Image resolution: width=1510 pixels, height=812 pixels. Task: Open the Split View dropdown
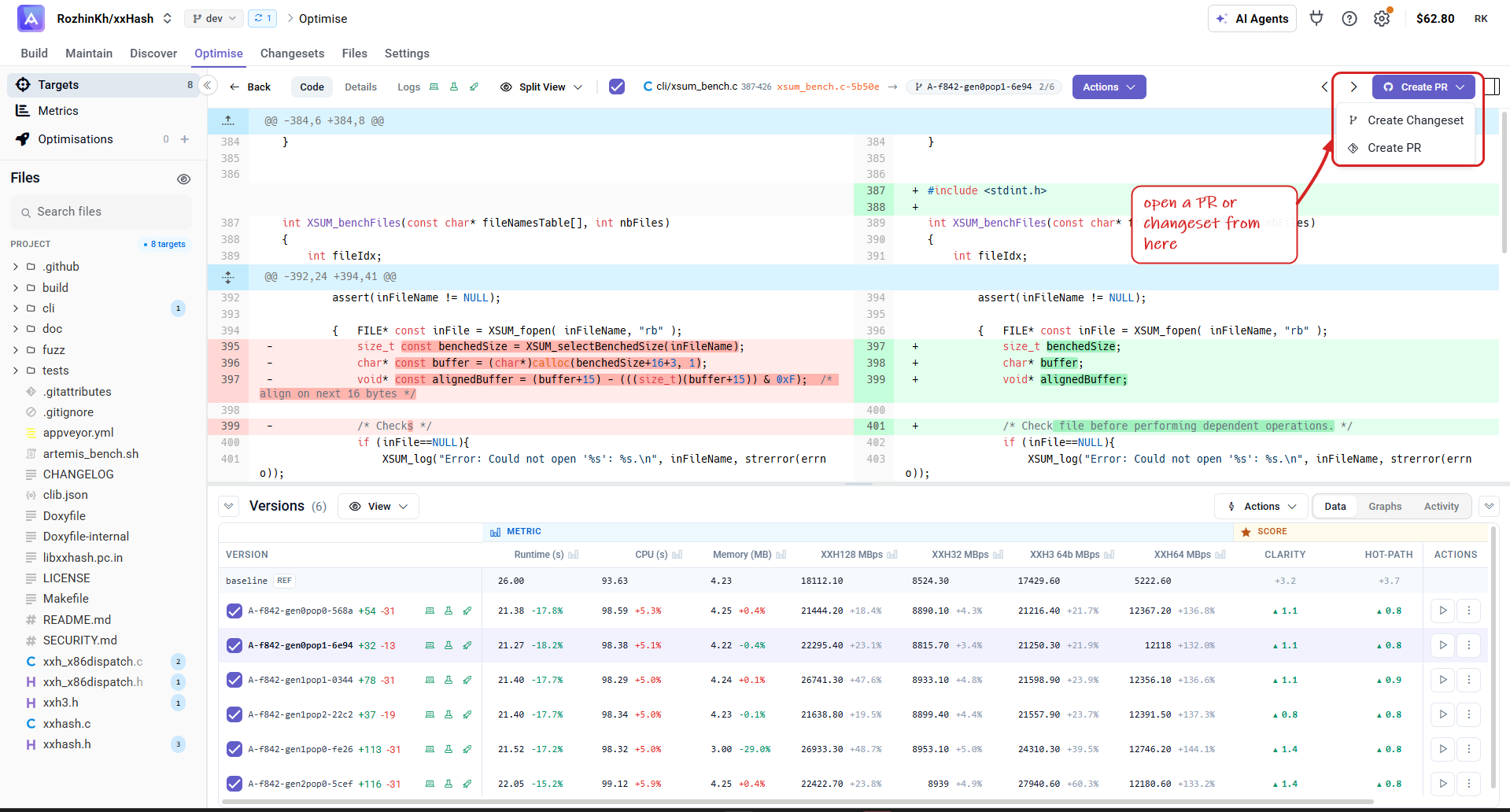[541, 87]
